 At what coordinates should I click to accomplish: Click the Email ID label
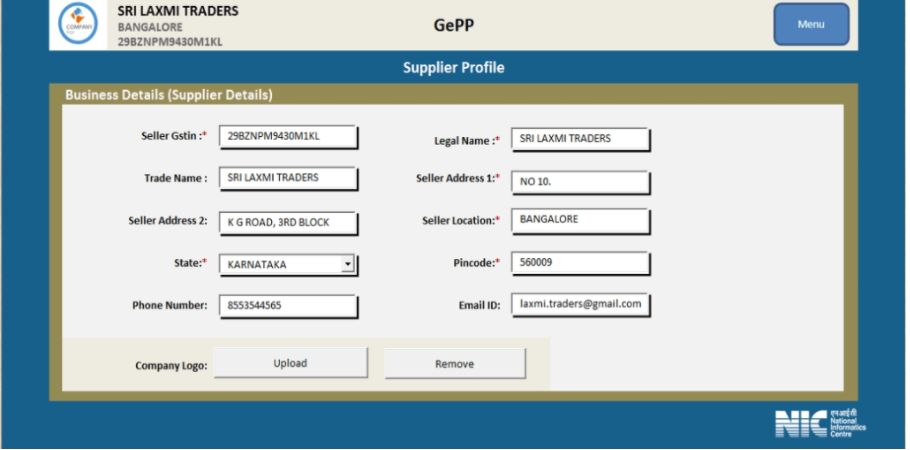(479, 305)
